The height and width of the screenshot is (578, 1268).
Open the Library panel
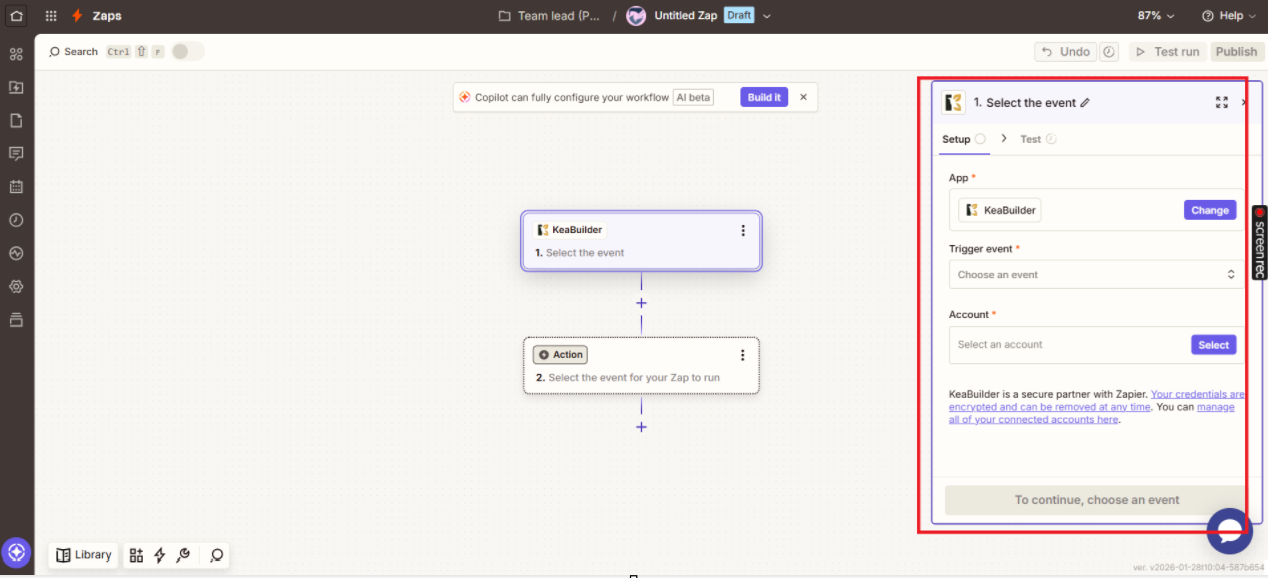tap(84, 555)
